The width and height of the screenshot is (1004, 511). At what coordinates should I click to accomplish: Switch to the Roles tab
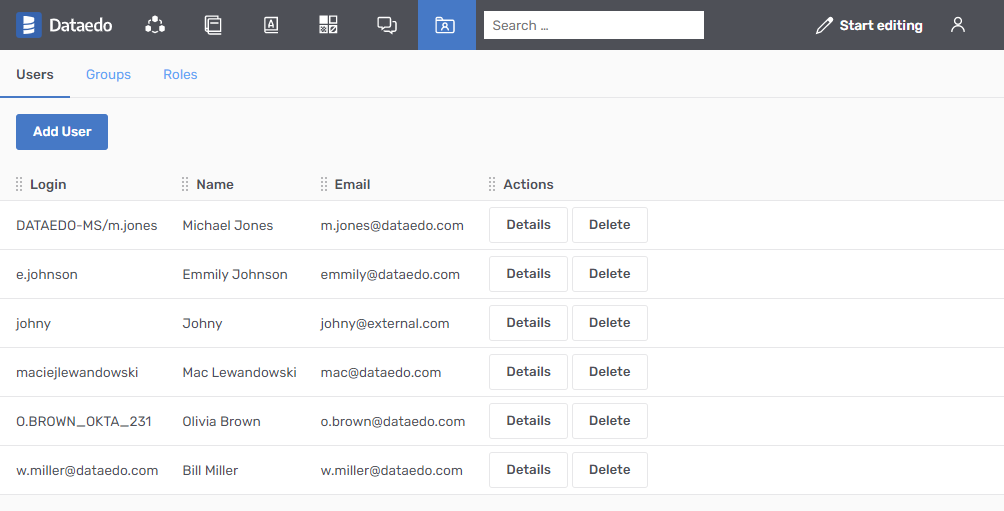point(180,75)
